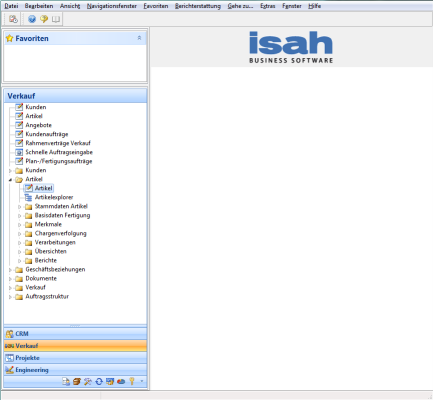Click the folder icon next to Dokumente
Image resolution: width=433 pixels, height=400 pixels.
[19, 279]
